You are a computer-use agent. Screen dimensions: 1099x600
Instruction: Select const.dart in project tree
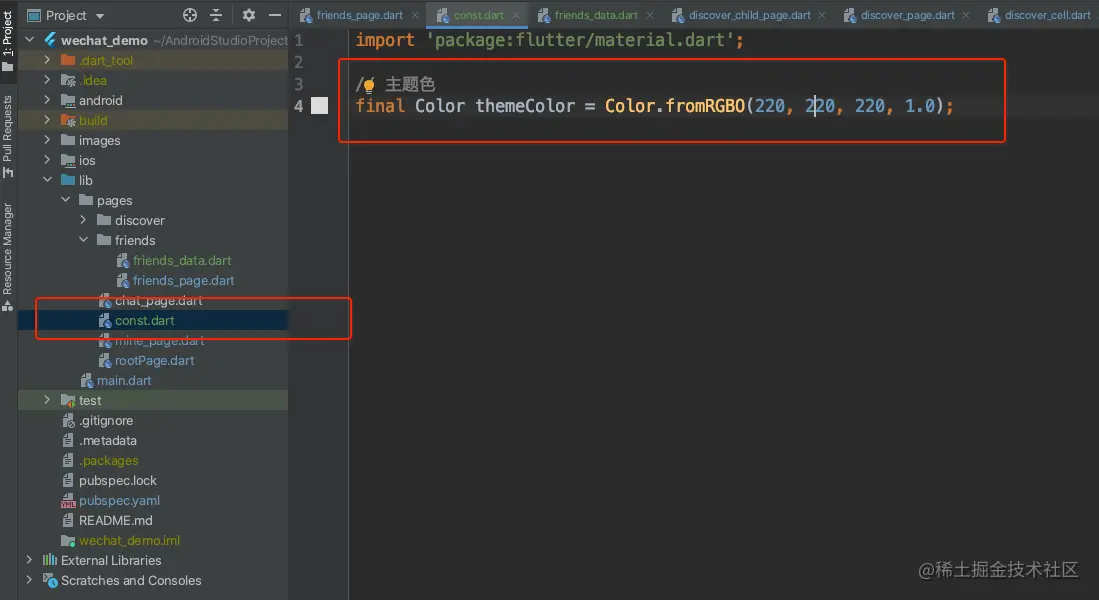click(144, 320)
